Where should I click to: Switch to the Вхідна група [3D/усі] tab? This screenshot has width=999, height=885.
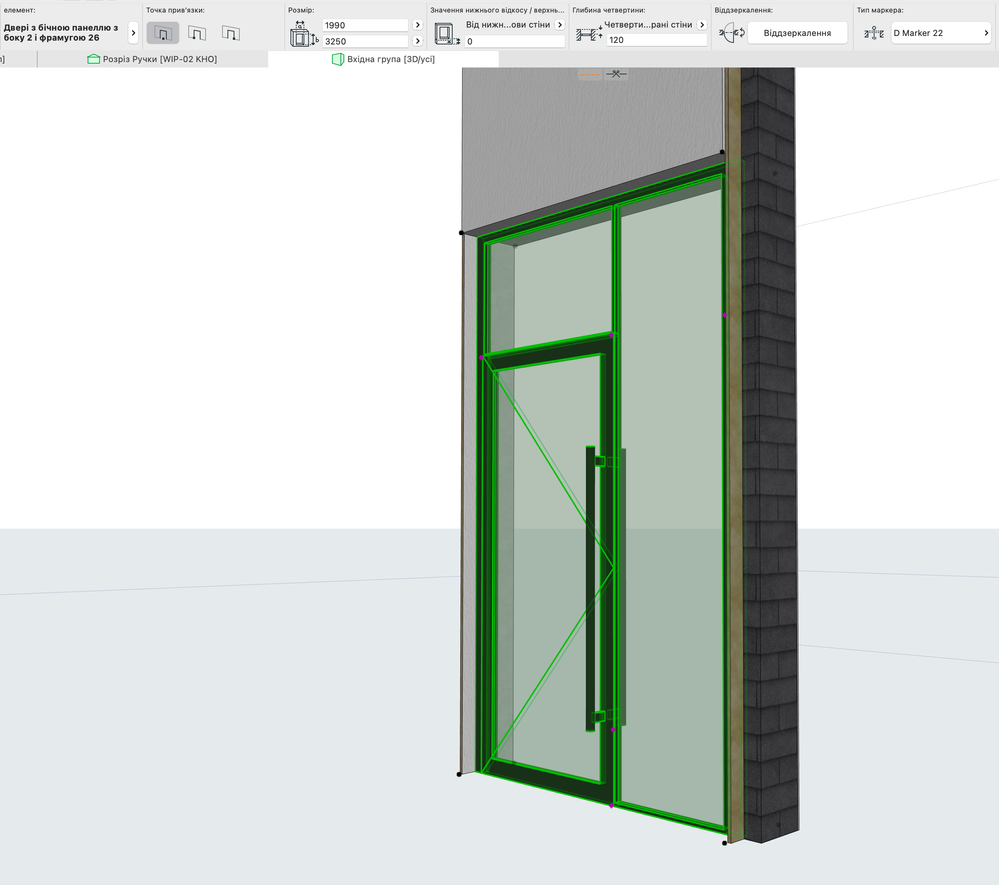[390, 60]
